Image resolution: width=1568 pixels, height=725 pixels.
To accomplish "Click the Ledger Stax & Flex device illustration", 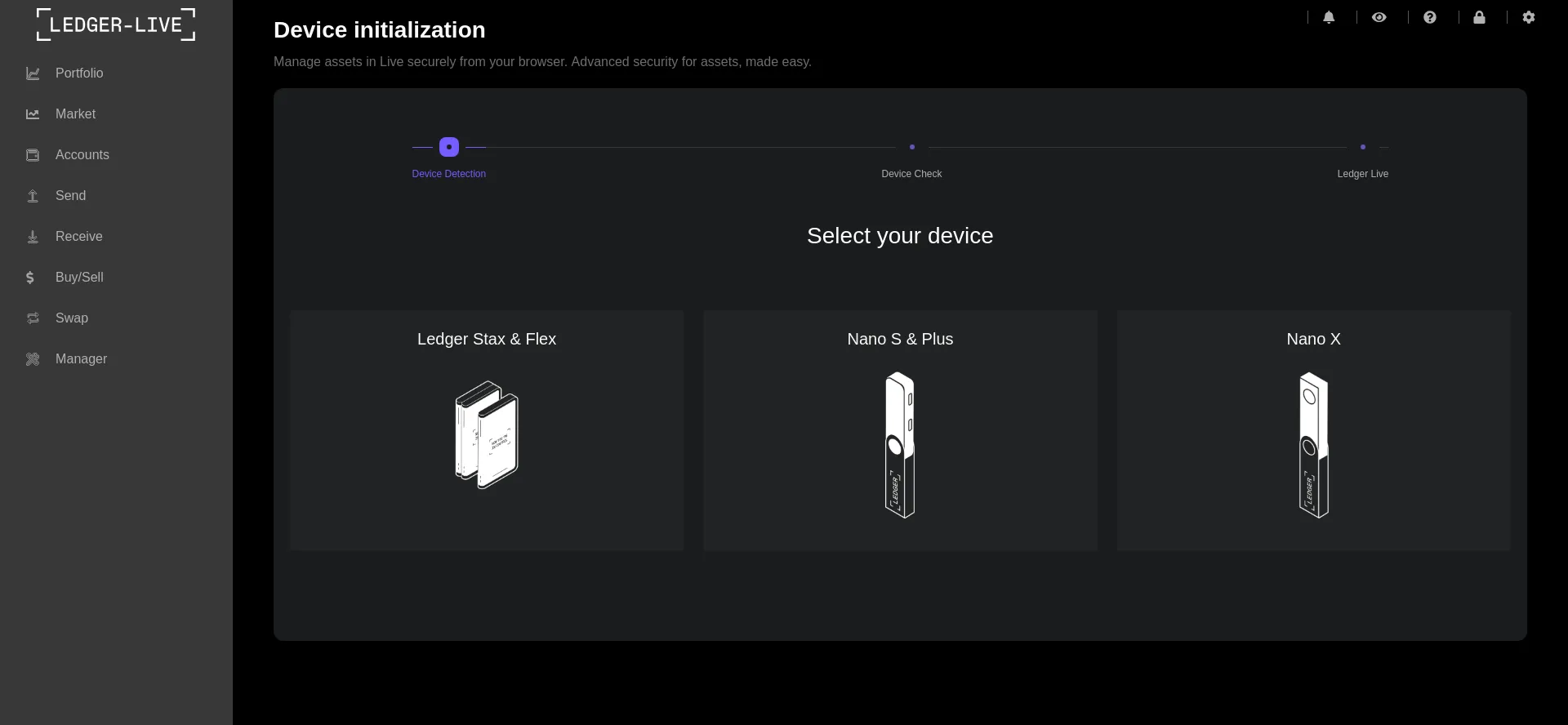I will point(487,435).
